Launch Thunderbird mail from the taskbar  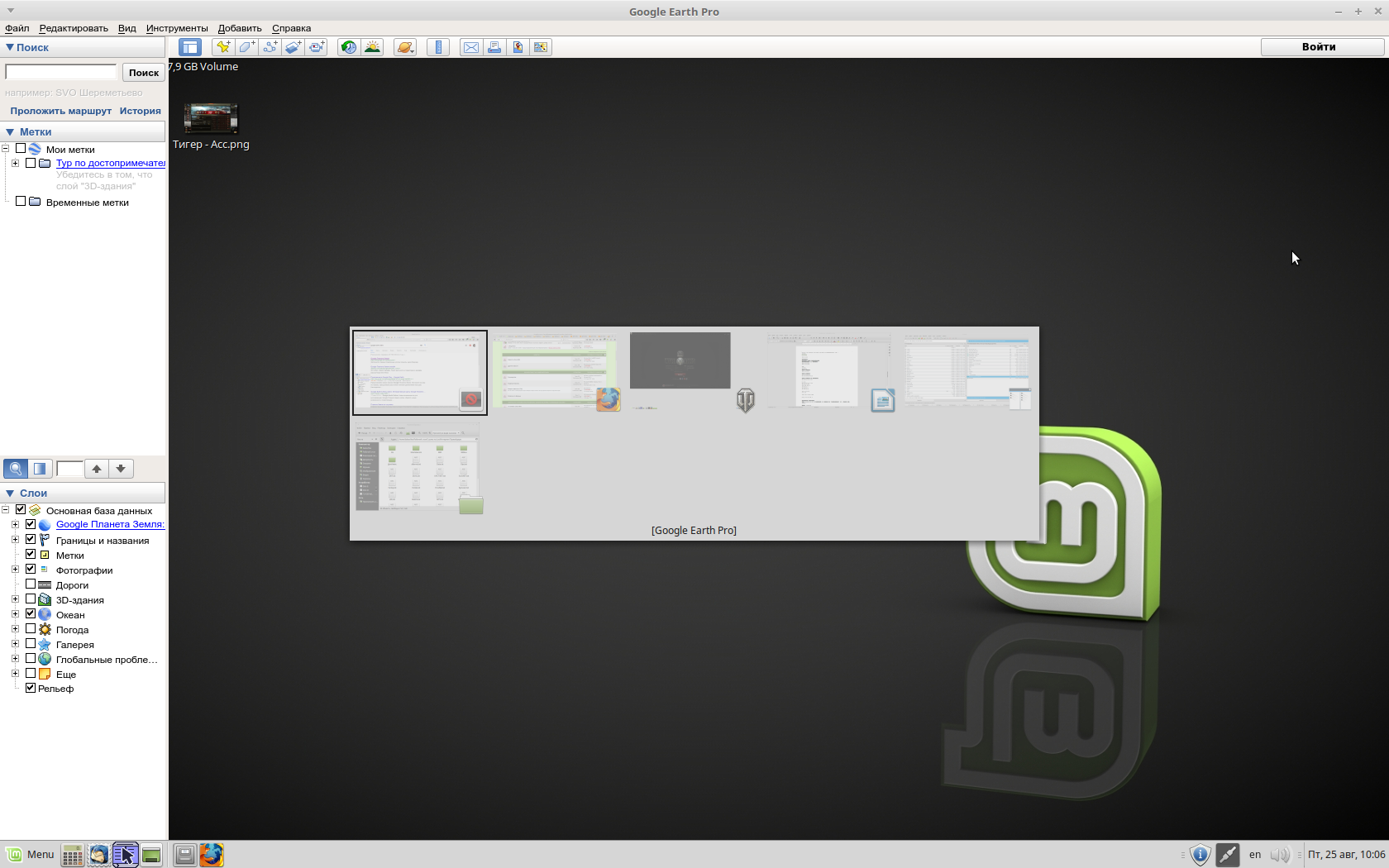(x=98, y=855)
